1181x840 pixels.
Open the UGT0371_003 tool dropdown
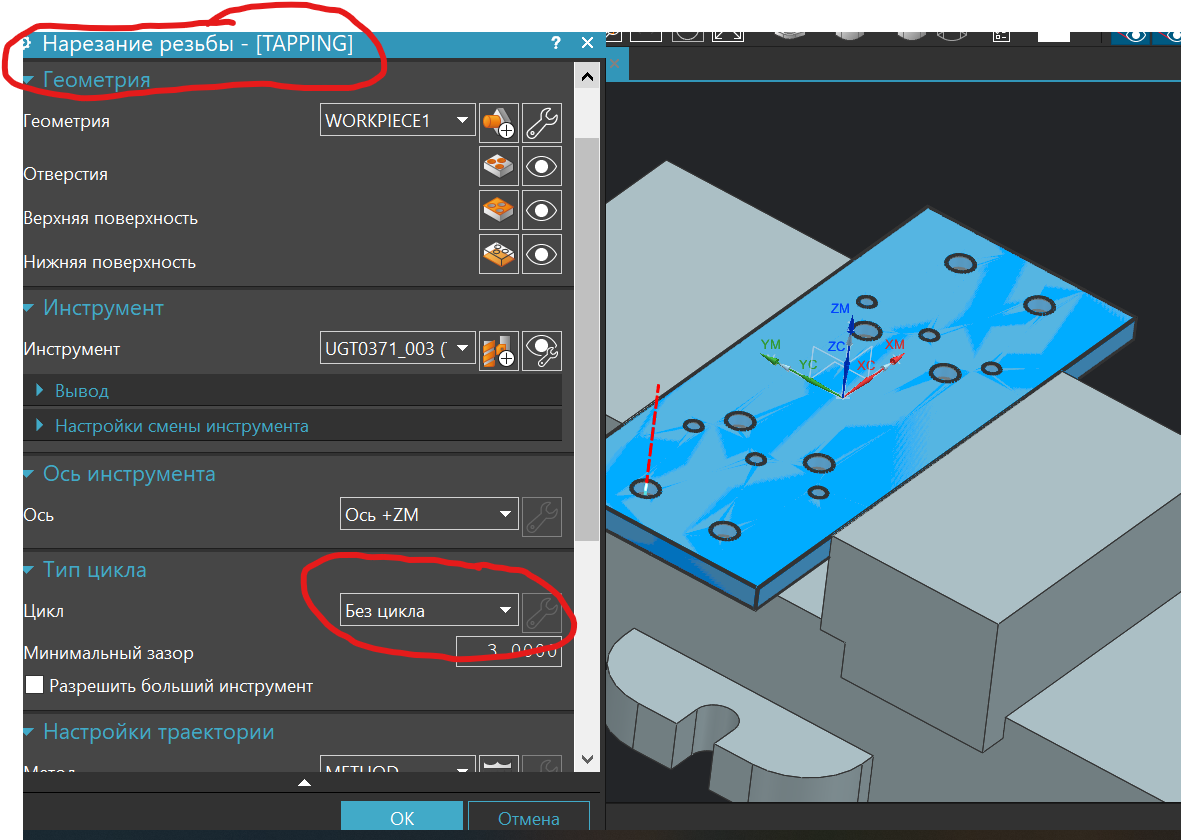coord(398,348)
